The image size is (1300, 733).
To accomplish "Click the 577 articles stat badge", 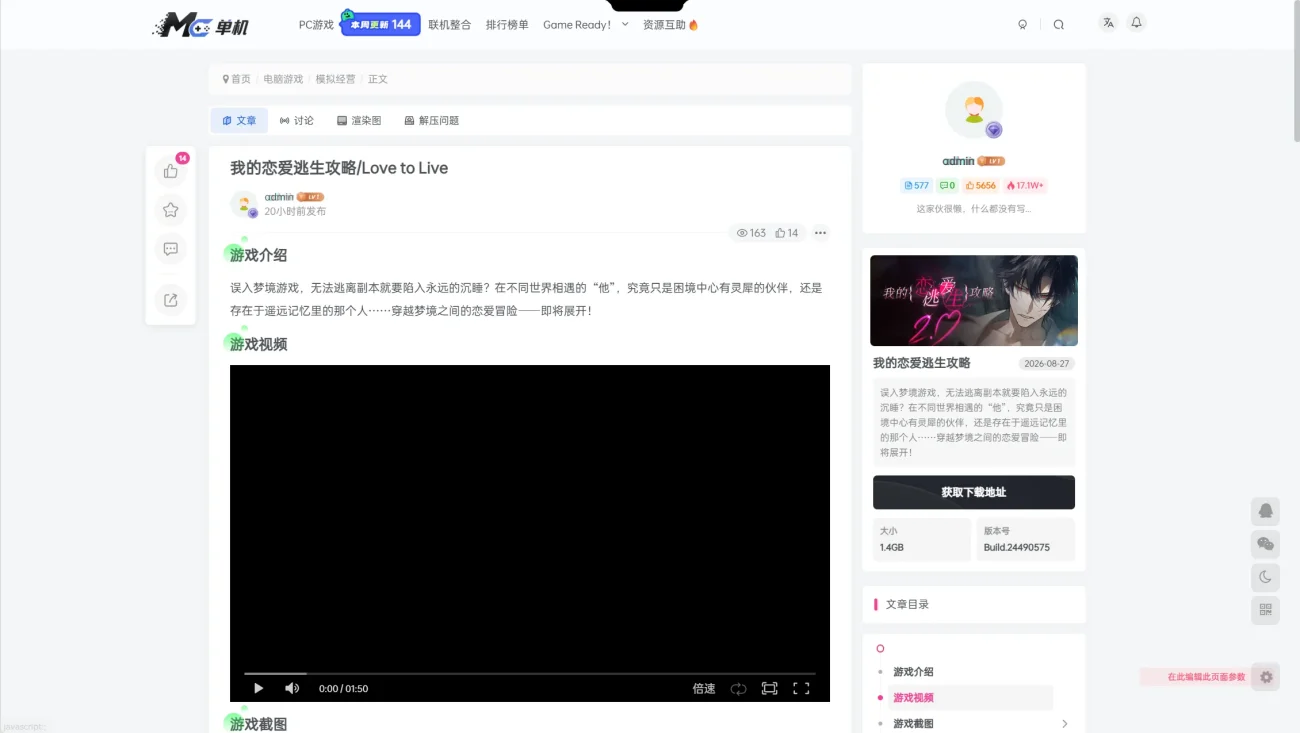I will click(916, 185).
